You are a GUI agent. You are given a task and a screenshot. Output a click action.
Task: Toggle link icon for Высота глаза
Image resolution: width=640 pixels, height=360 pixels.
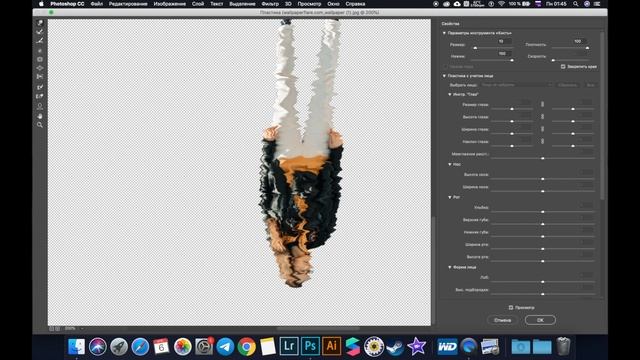pos(542,117)
